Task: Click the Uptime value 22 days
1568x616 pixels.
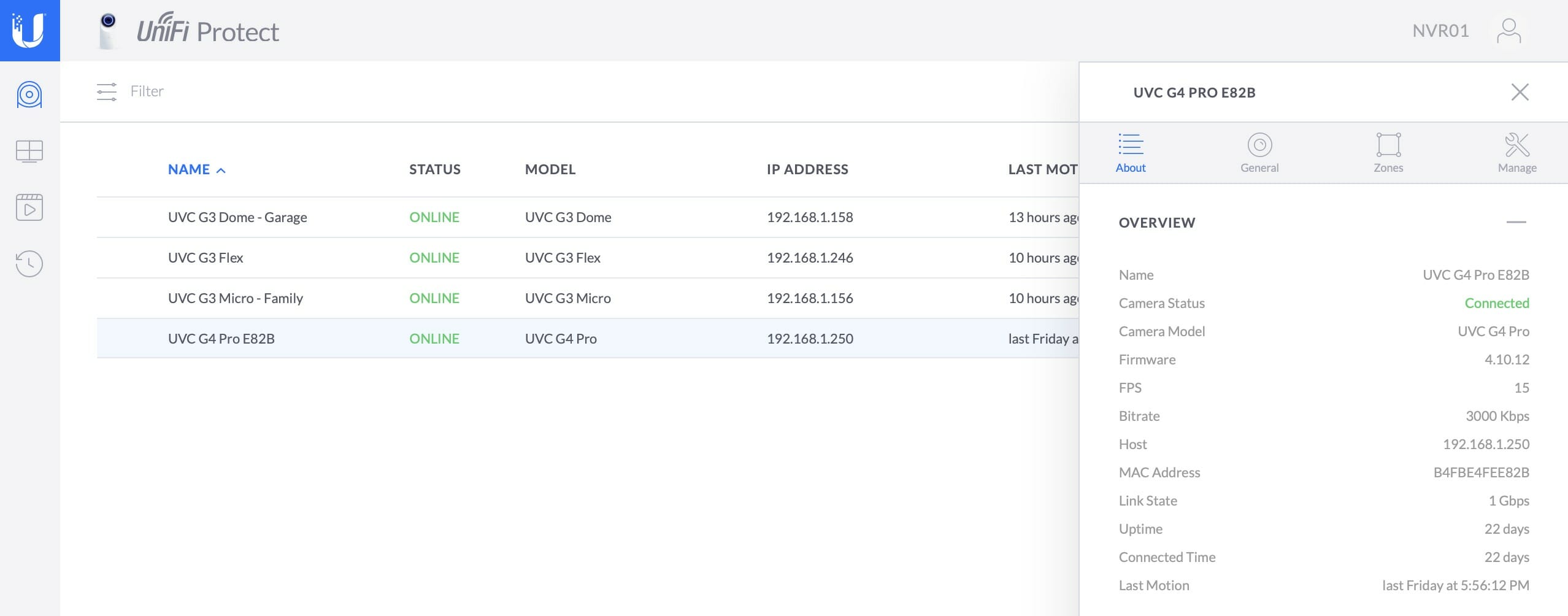Action: point(1507,529)
